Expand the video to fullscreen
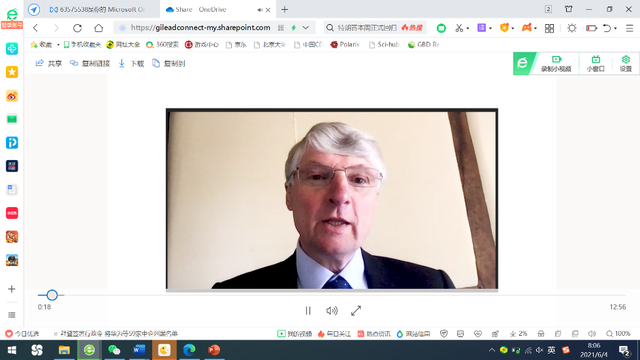 pyautogui.click(x=356, y=311)
